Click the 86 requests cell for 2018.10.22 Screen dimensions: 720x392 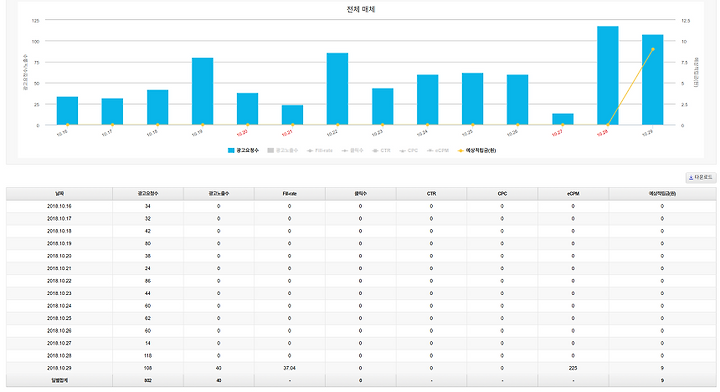tap(148, 281)
